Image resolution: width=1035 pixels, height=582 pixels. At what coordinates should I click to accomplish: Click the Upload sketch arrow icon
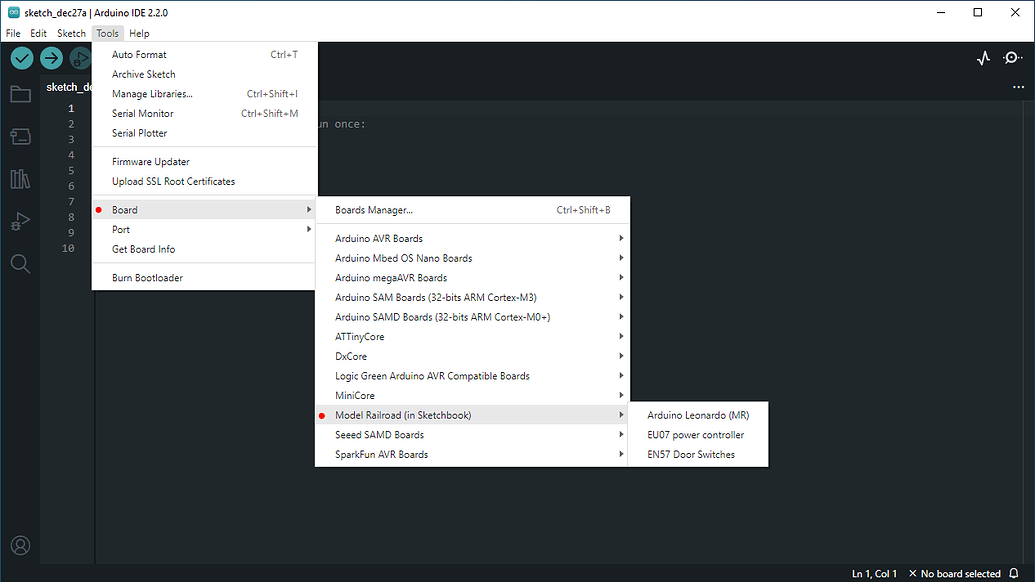[51, 58]
